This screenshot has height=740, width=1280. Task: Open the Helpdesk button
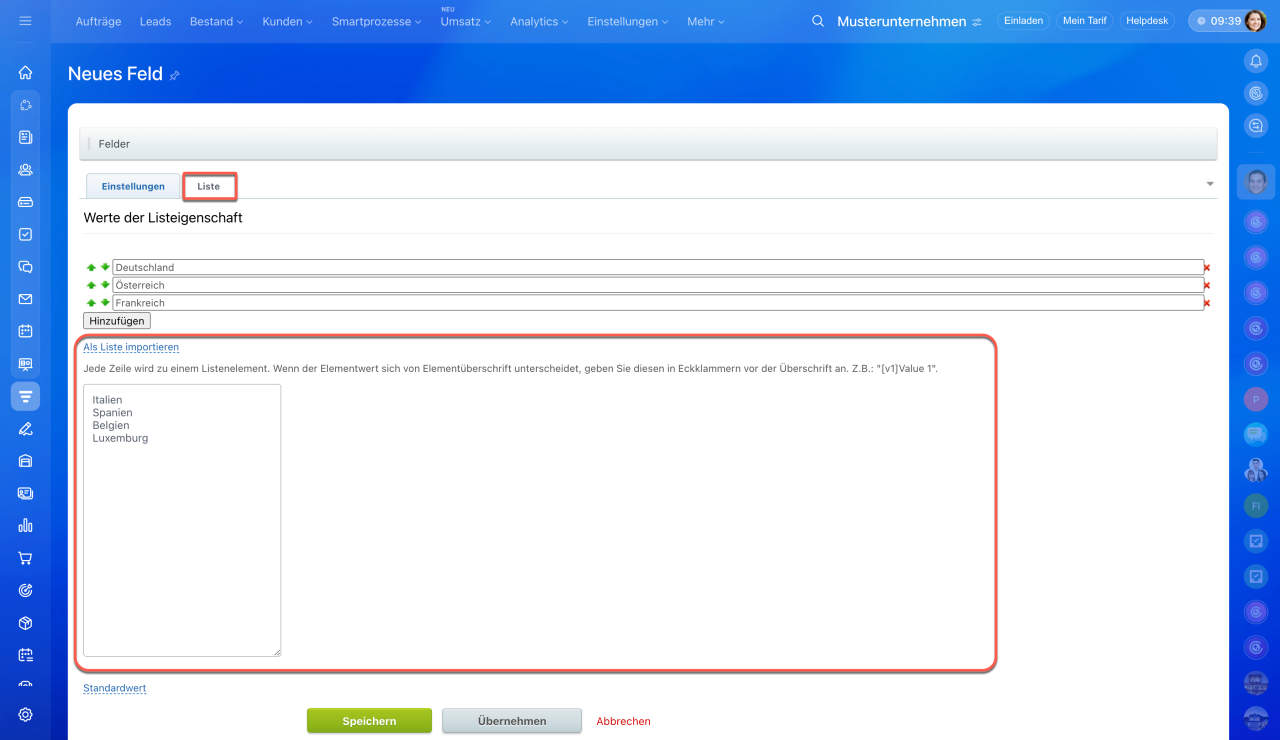point(1146,21)
